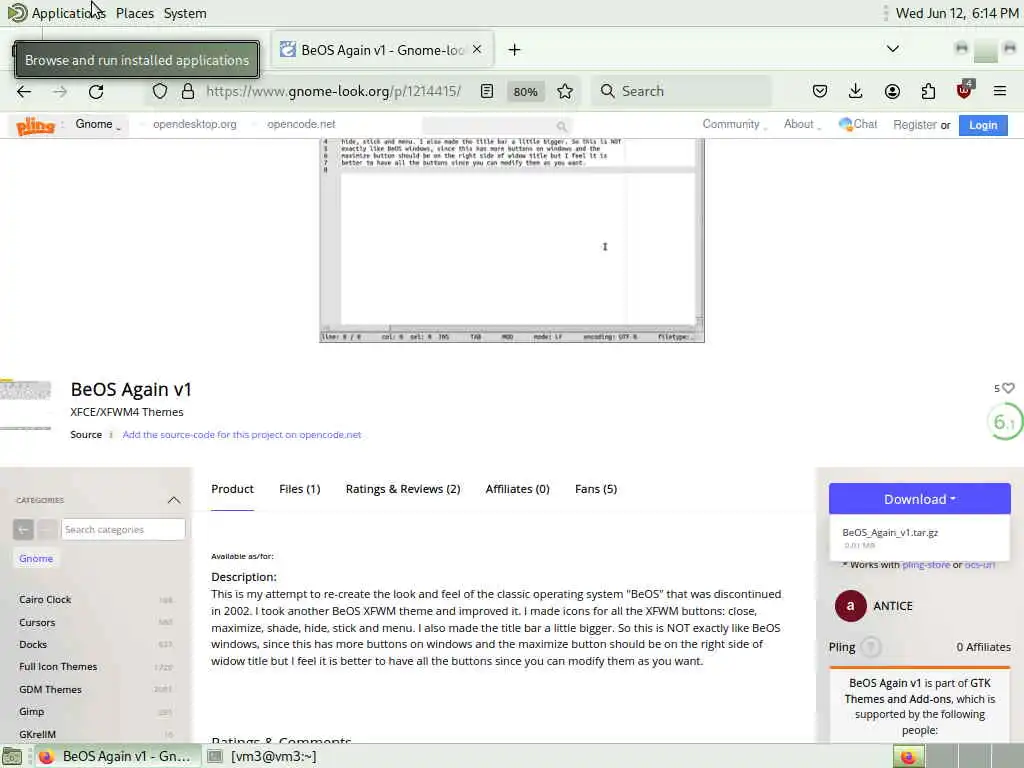1024x768 pixels.
Task: Open the GDM Themes category
Action: click(x=50, y=690)
